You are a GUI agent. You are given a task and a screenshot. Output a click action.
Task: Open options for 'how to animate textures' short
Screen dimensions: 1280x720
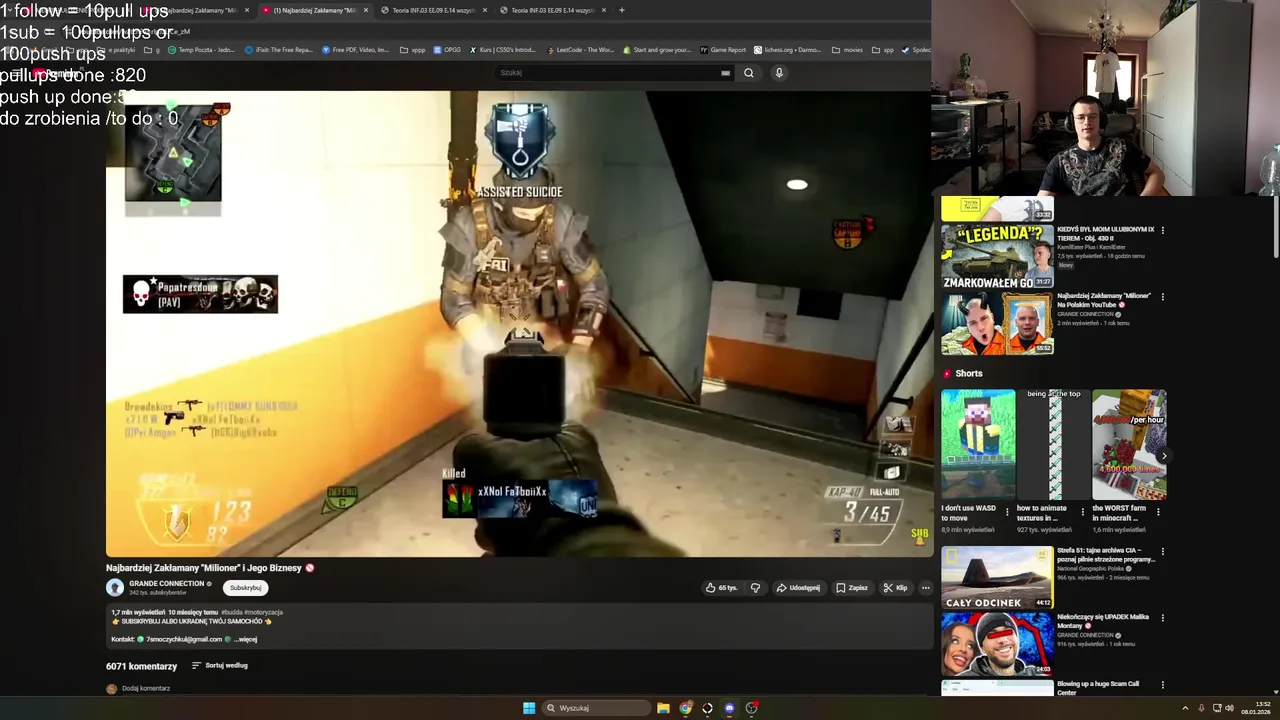[1082, 512]
